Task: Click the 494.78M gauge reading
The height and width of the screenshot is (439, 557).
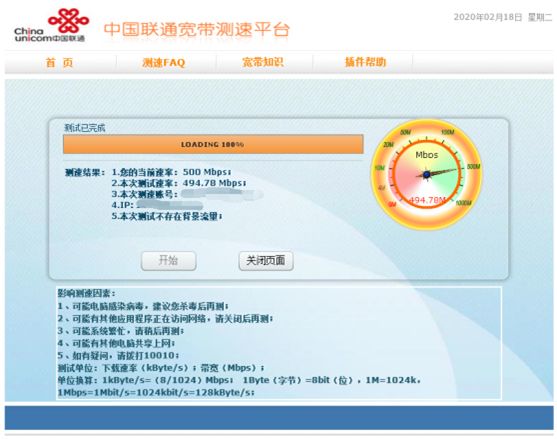Action: pos(427,200)
